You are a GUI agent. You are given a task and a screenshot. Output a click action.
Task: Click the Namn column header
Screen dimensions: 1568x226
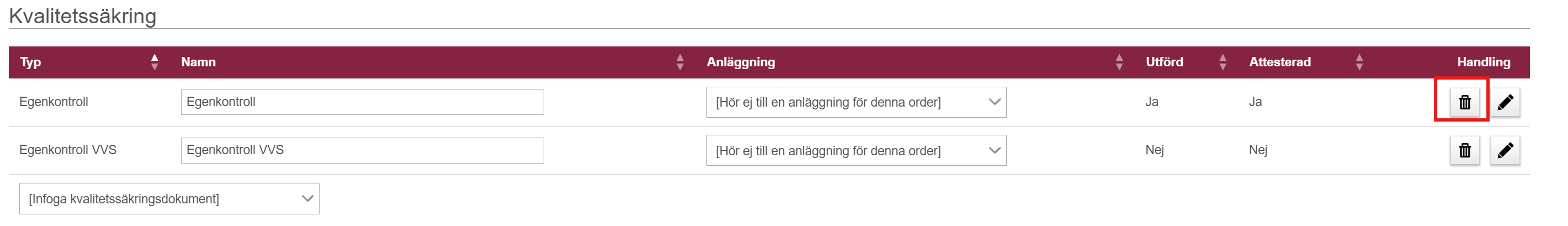click(x=199, y=62)
